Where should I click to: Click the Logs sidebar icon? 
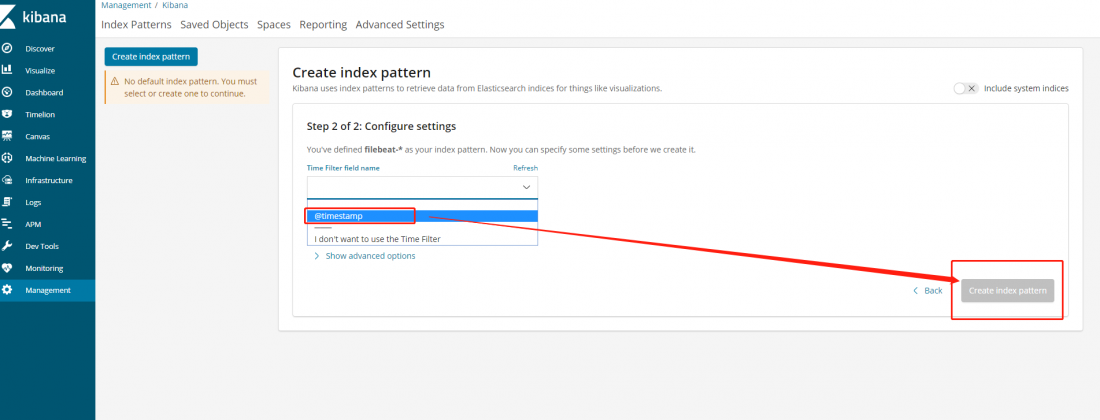7,202
